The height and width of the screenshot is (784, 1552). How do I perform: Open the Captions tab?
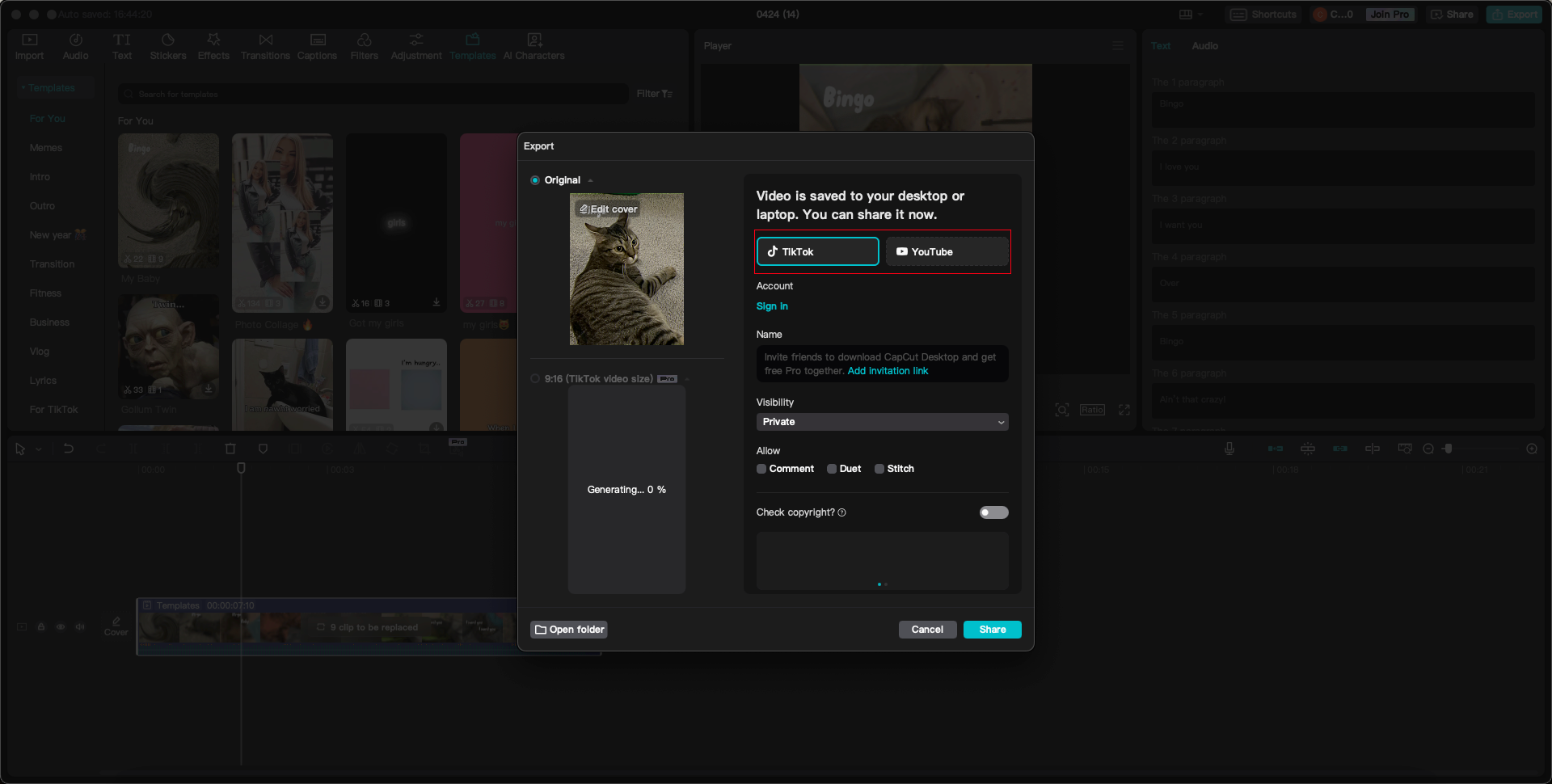tap(317, 47)
